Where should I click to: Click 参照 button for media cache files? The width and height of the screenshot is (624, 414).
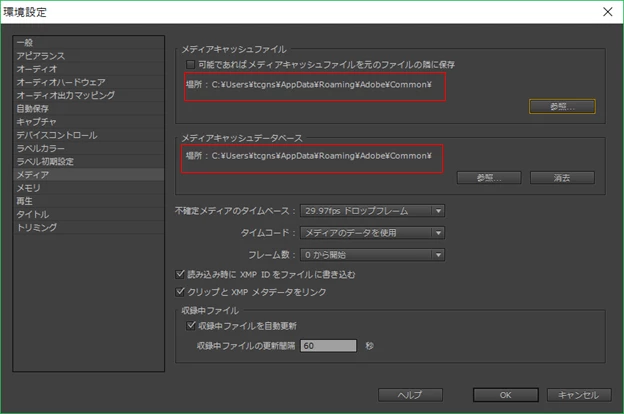[562, 106]
